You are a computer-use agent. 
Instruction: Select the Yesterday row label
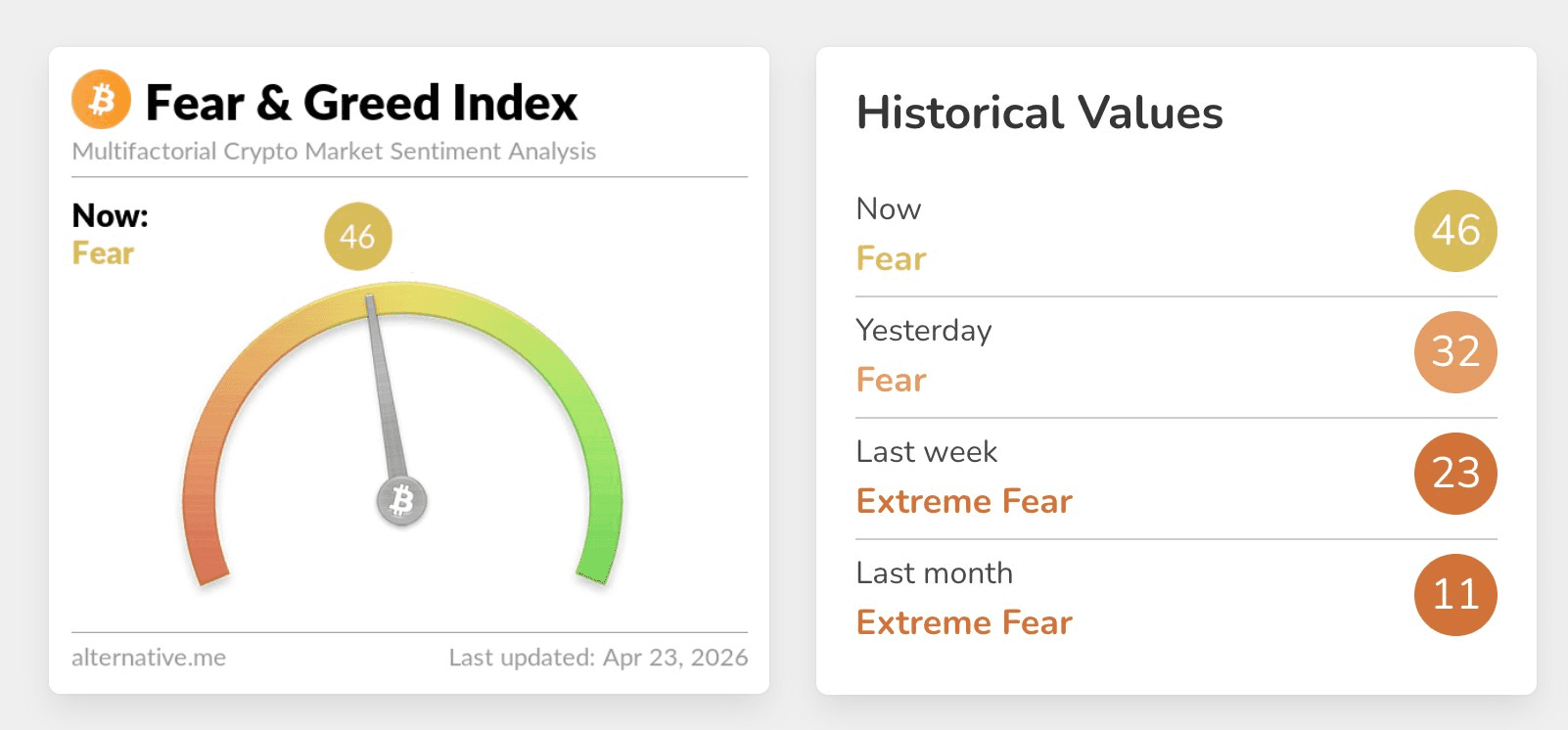point(923,331)
